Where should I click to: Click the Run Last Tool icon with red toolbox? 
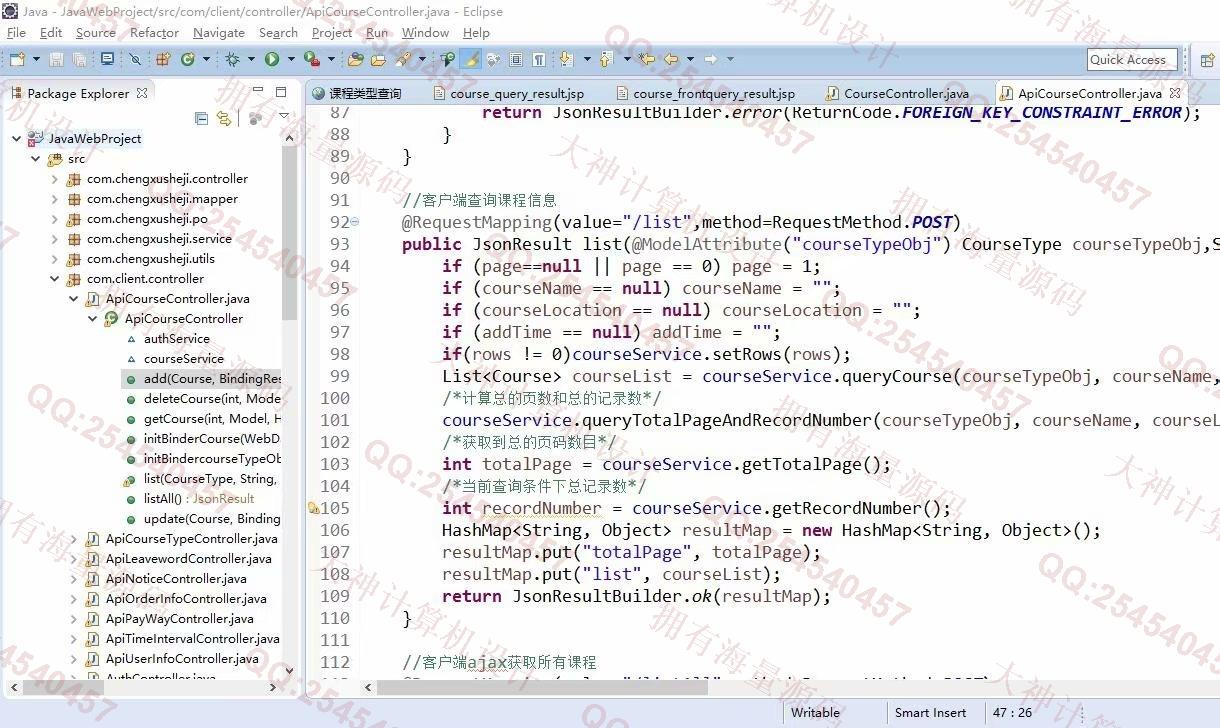coord(311,60)
